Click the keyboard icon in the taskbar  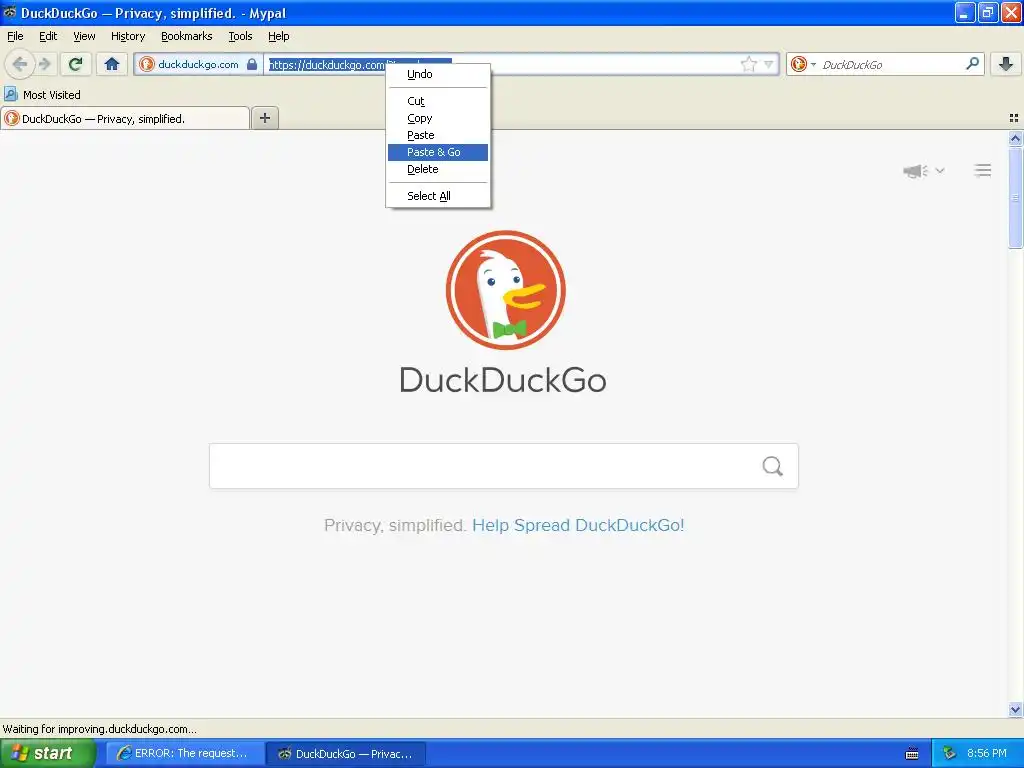pyautogui.click(x=912, y=754)
